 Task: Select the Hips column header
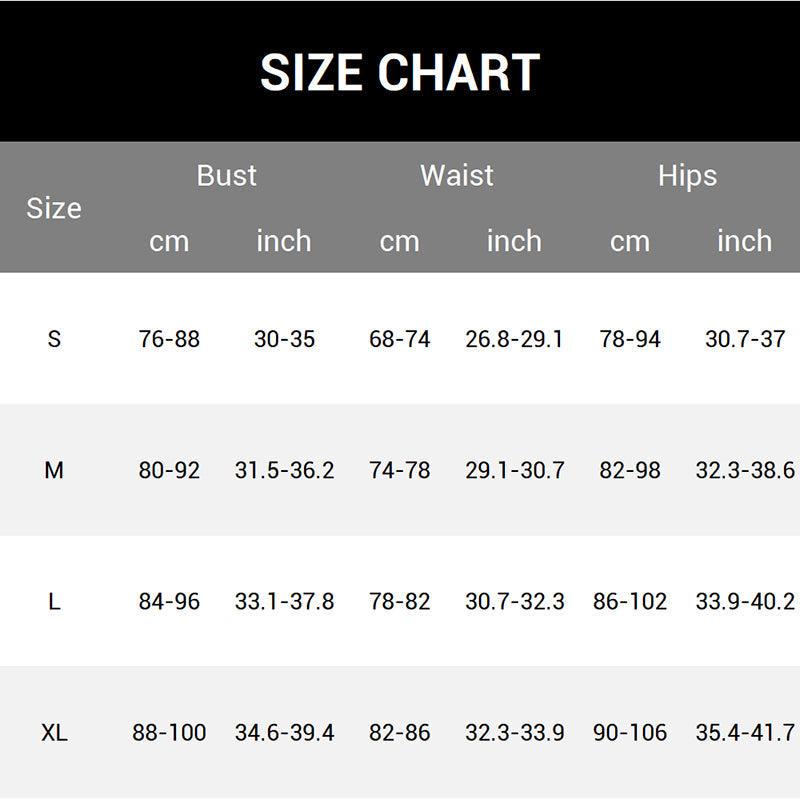[687, 175]
